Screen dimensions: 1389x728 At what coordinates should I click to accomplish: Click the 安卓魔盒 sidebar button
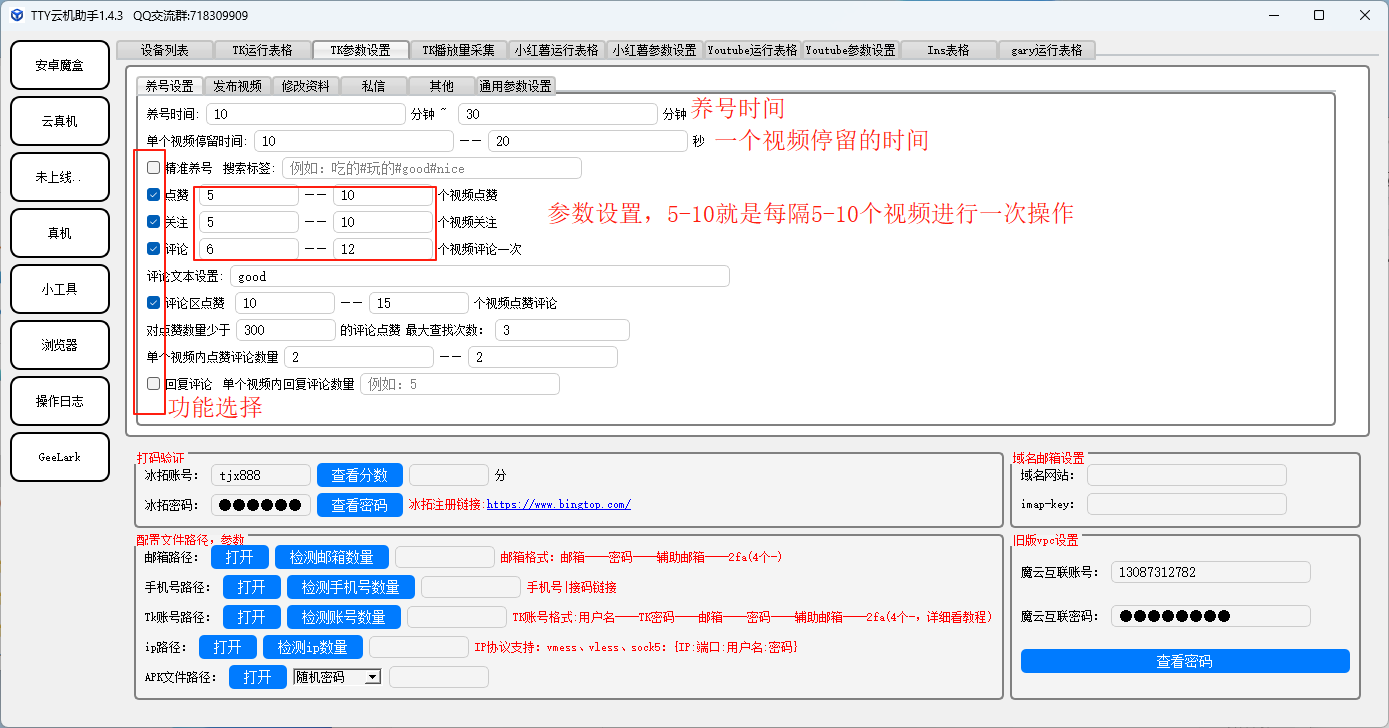pyautogui.click(x=59, y=65)
